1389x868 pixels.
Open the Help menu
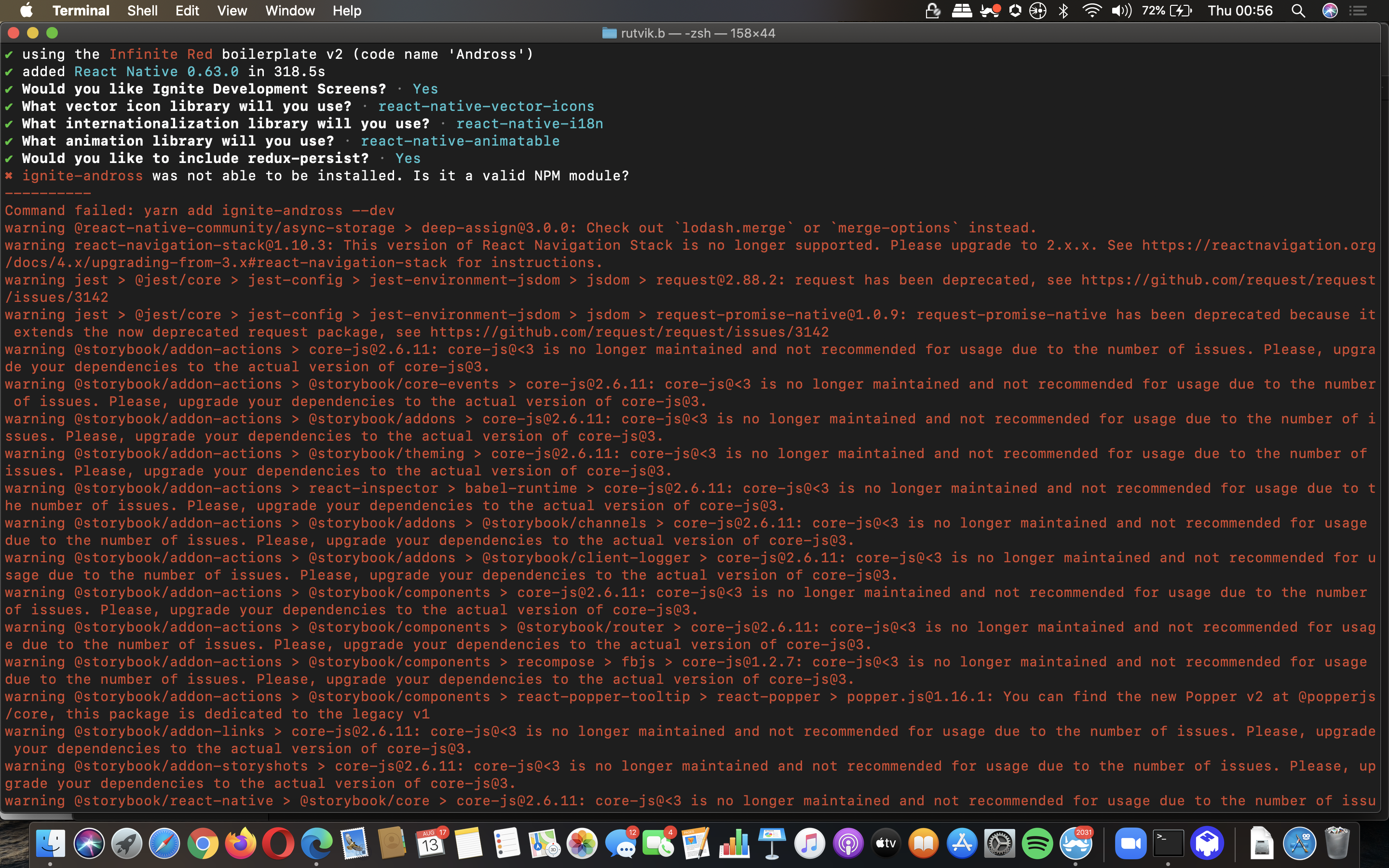[x=347, y=10]
